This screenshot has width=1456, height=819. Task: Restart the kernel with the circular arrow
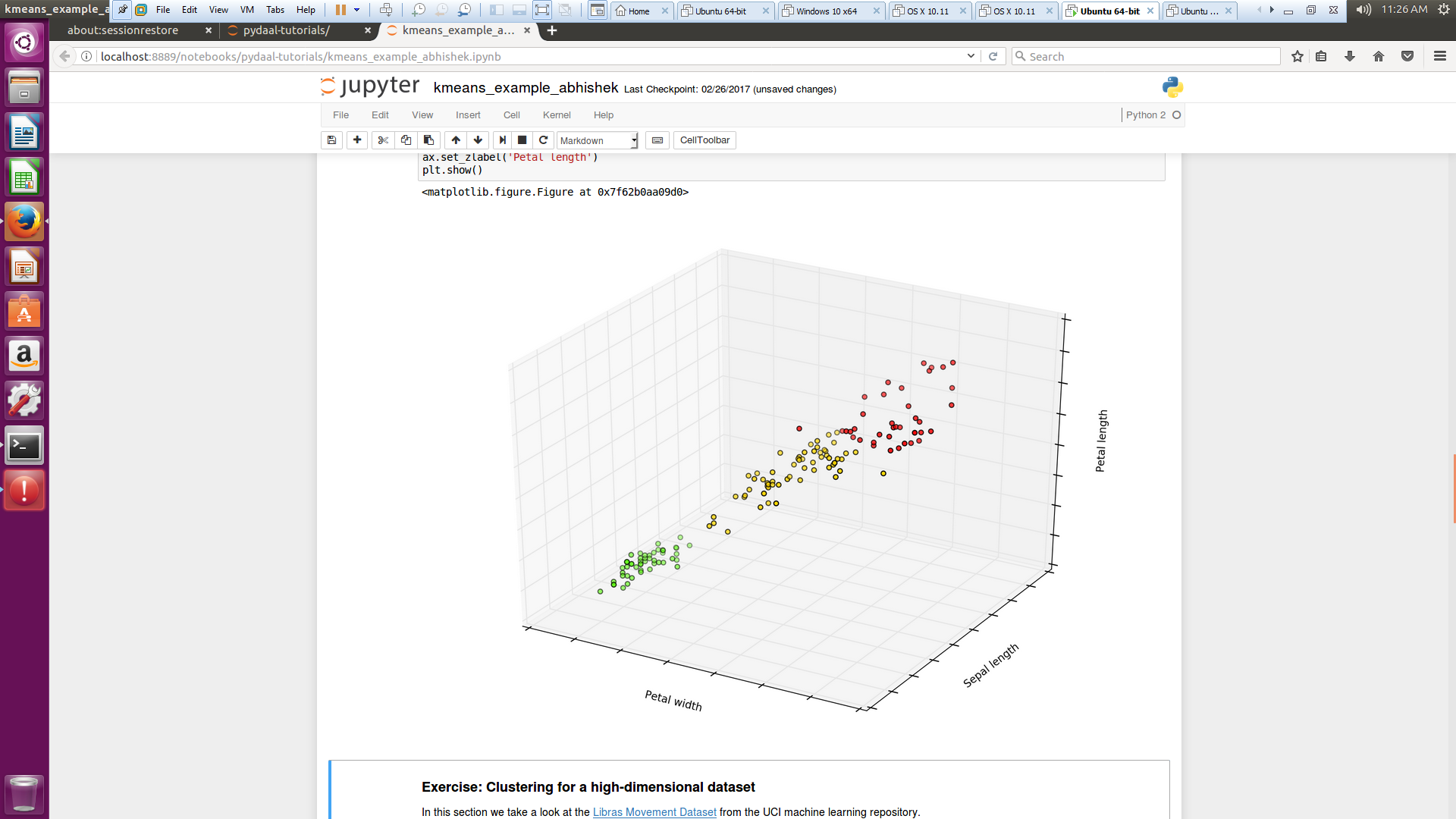543,140
